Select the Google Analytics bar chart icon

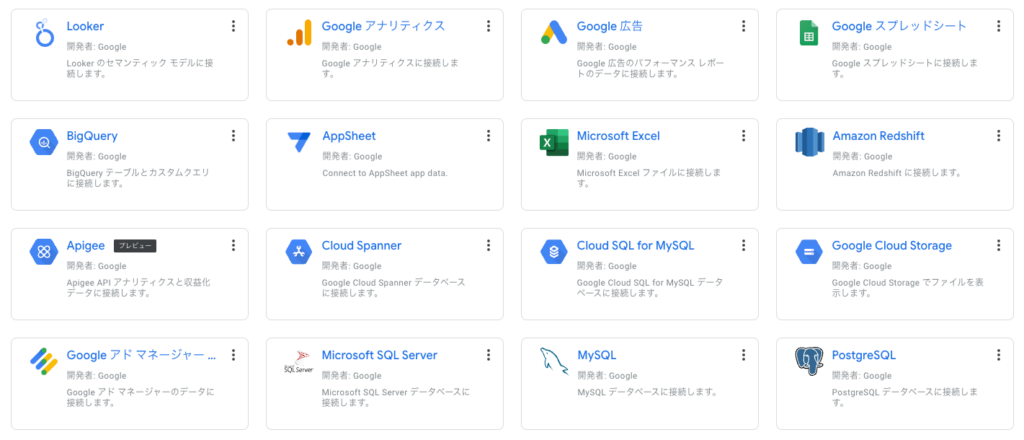click(x=299, y=34)
